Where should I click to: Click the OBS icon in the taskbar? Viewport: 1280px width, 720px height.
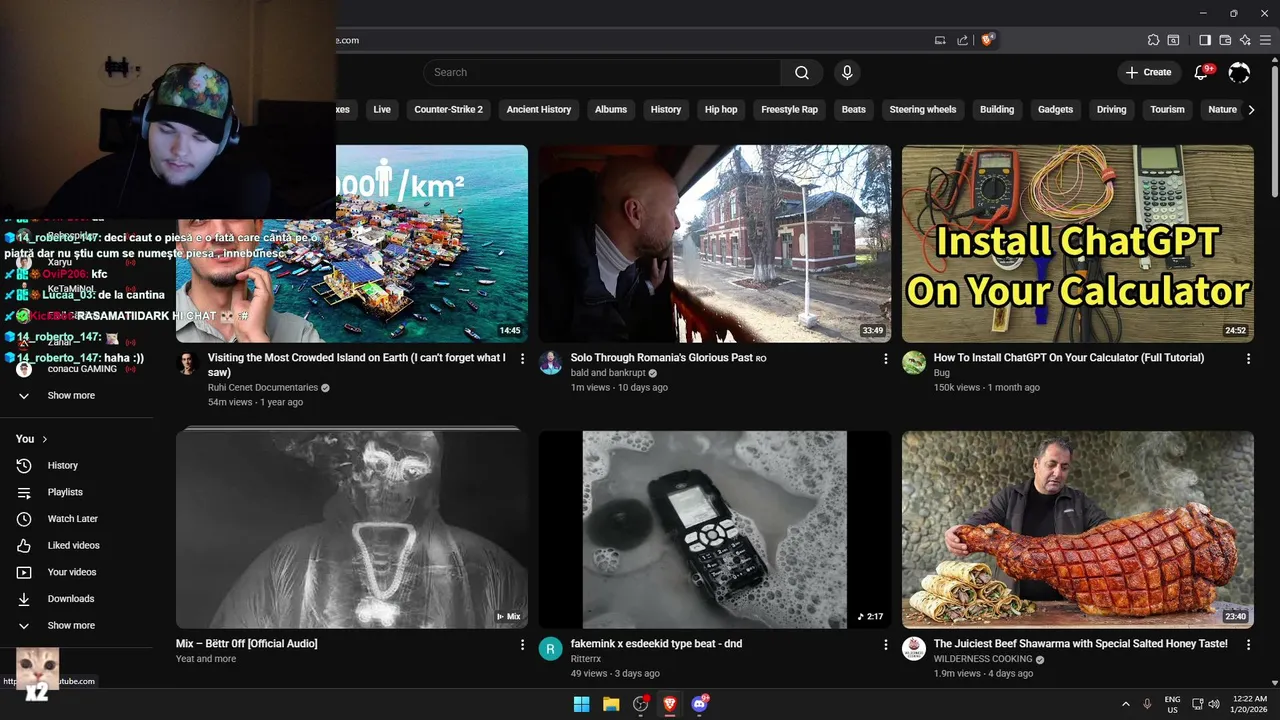point(641,704)
